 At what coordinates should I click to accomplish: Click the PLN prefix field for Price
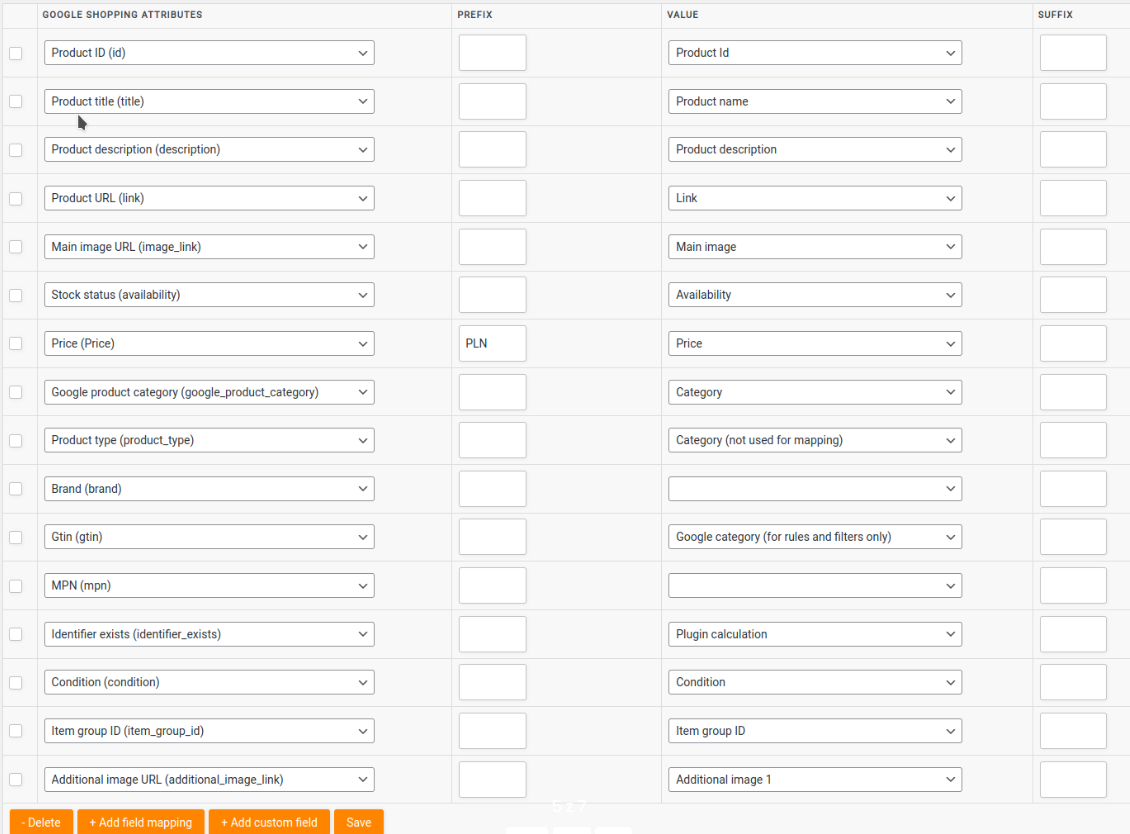(x=492, y=343)
